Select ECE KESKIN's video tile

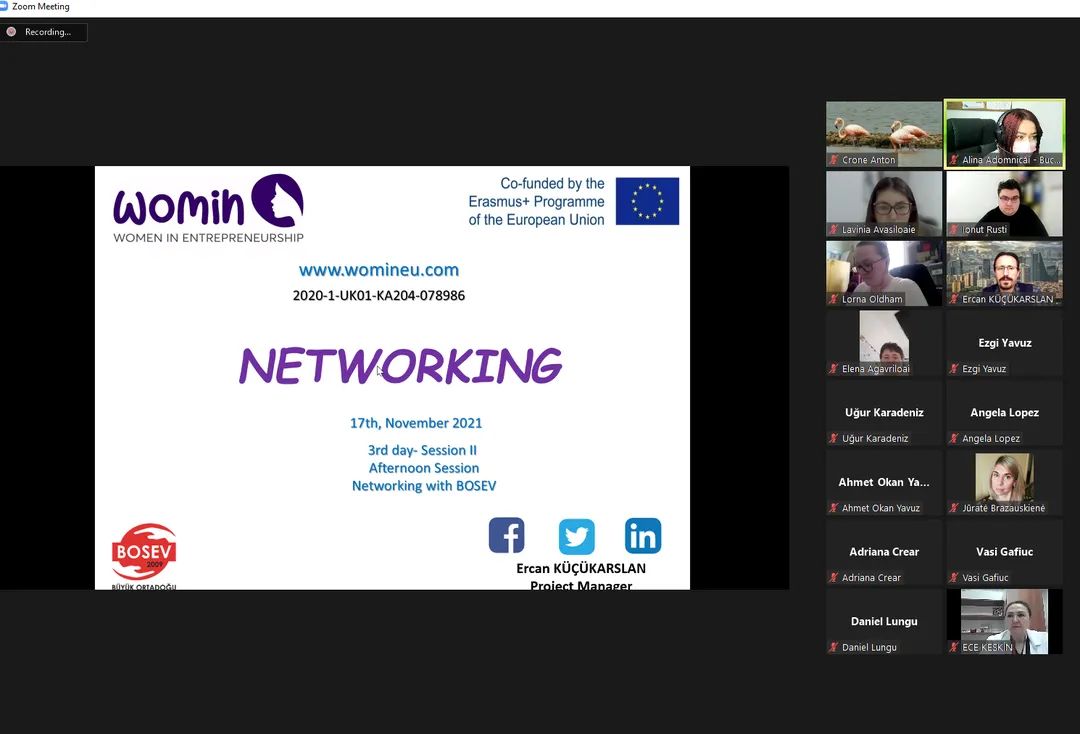[x=1004, y=622]
